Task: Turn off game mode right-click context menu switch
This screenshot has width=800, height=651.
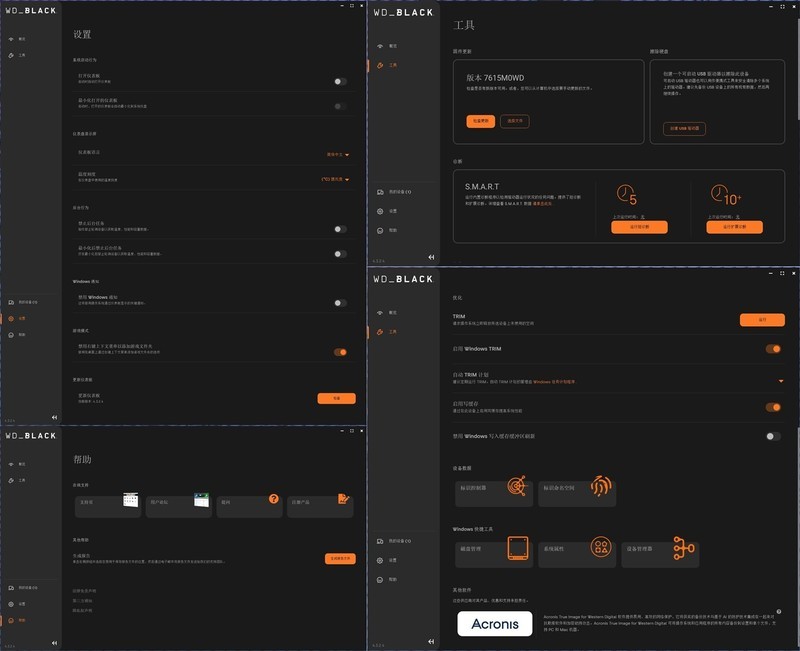Action: point(340,353)
